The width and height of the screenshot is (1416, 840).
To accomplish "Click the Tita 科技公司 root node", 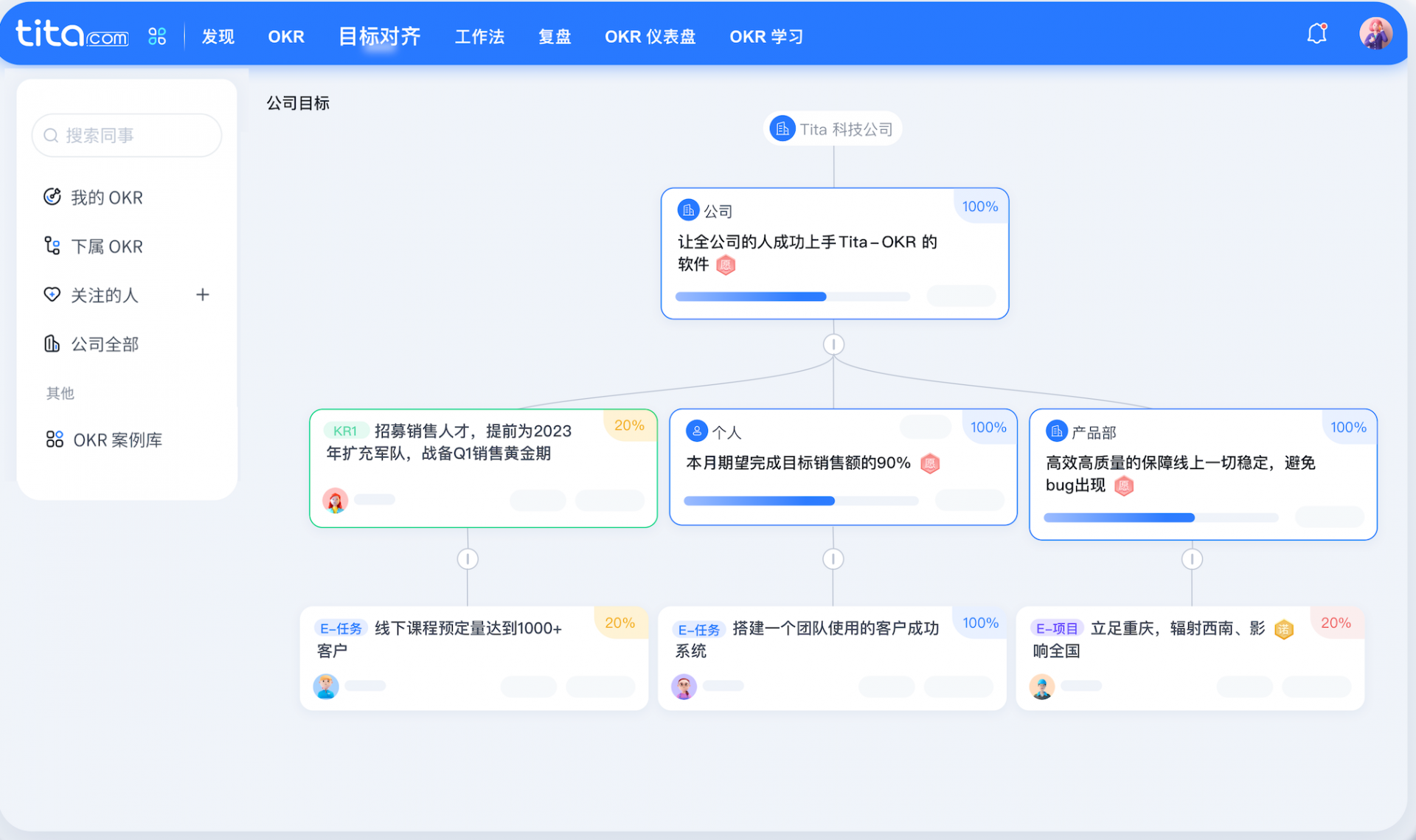I will coord(833,129).
